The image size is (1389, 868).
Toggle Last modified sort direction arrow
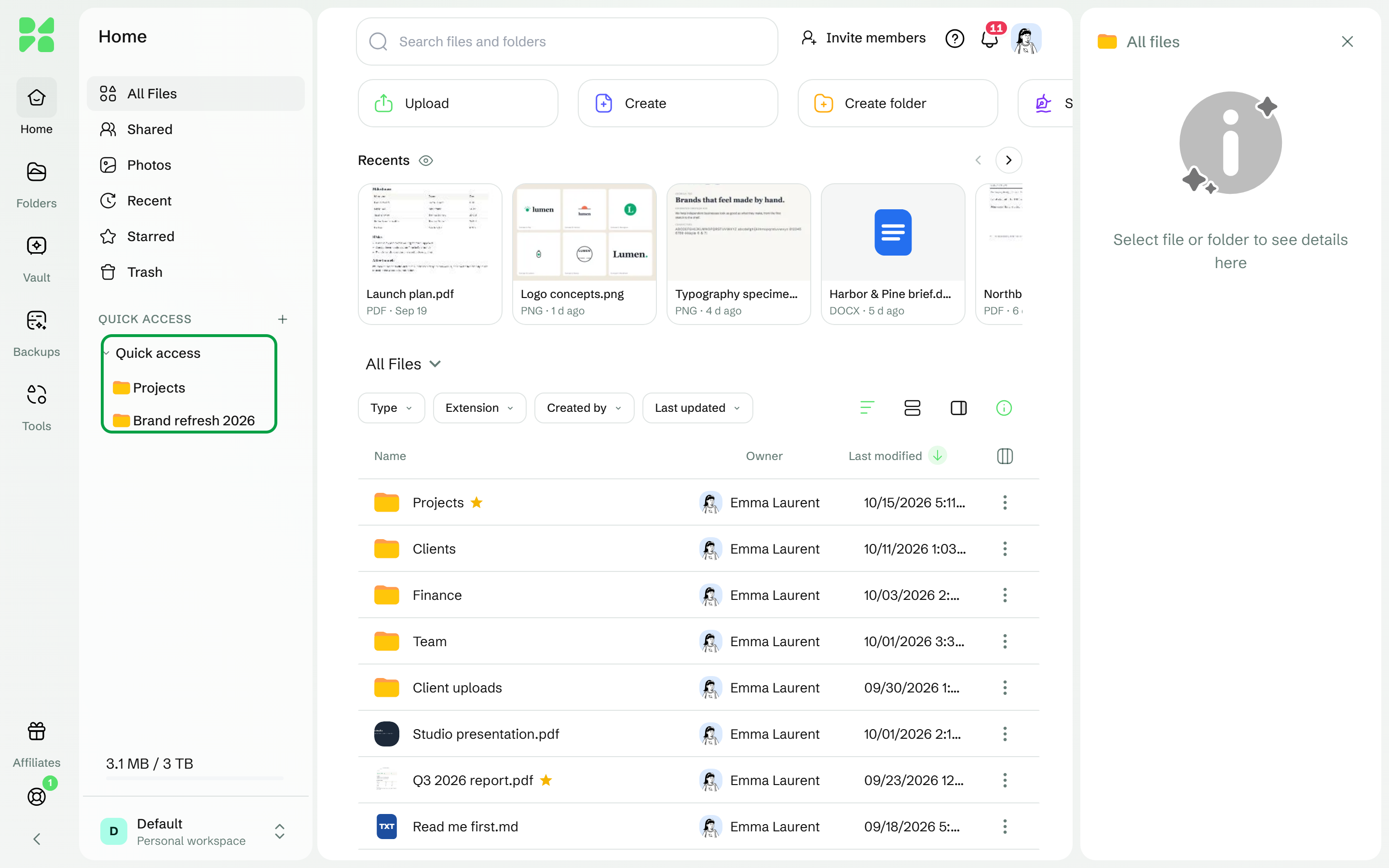[x=937, y=456]
